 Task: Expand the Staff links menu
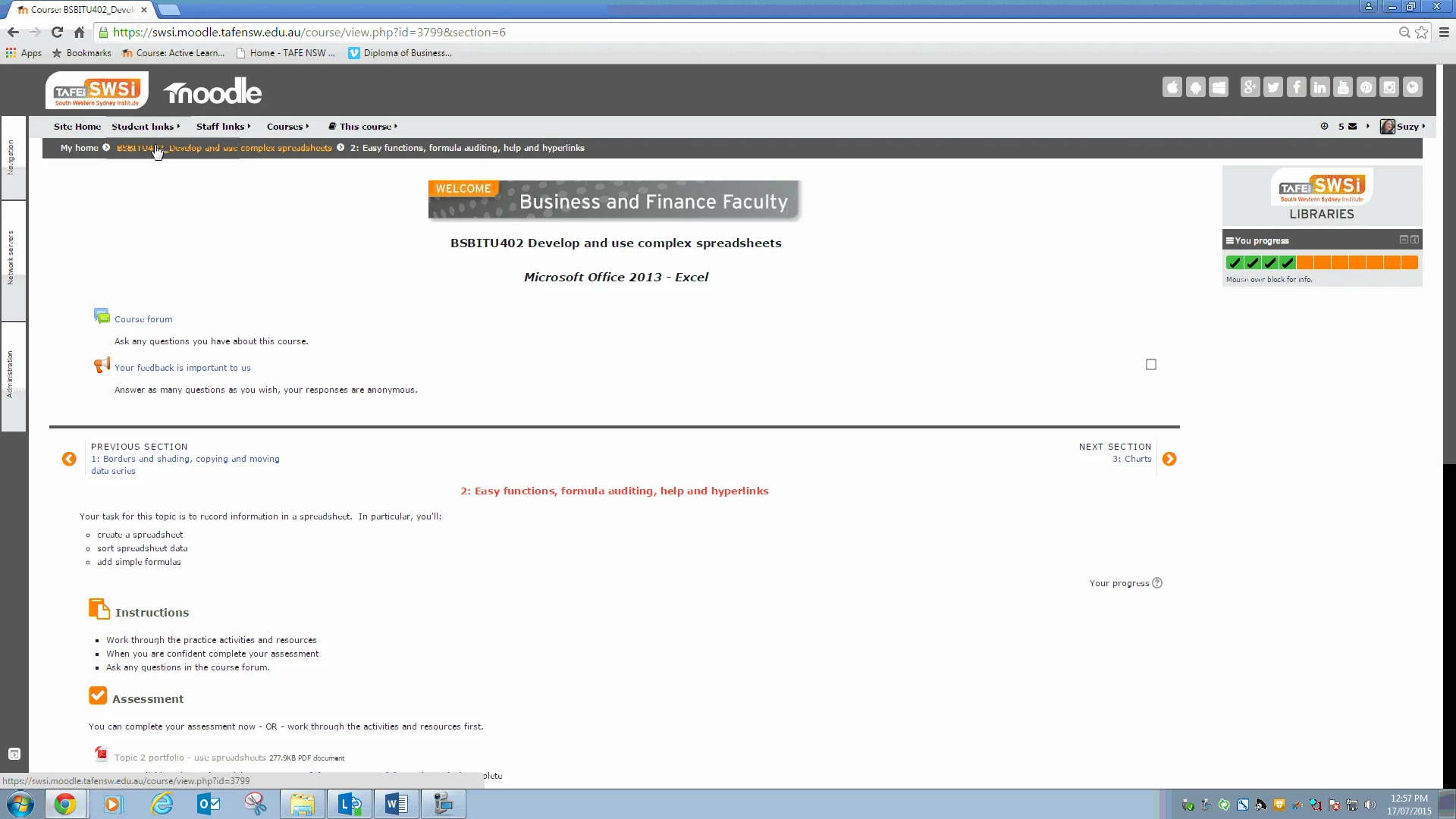[223, 127]
